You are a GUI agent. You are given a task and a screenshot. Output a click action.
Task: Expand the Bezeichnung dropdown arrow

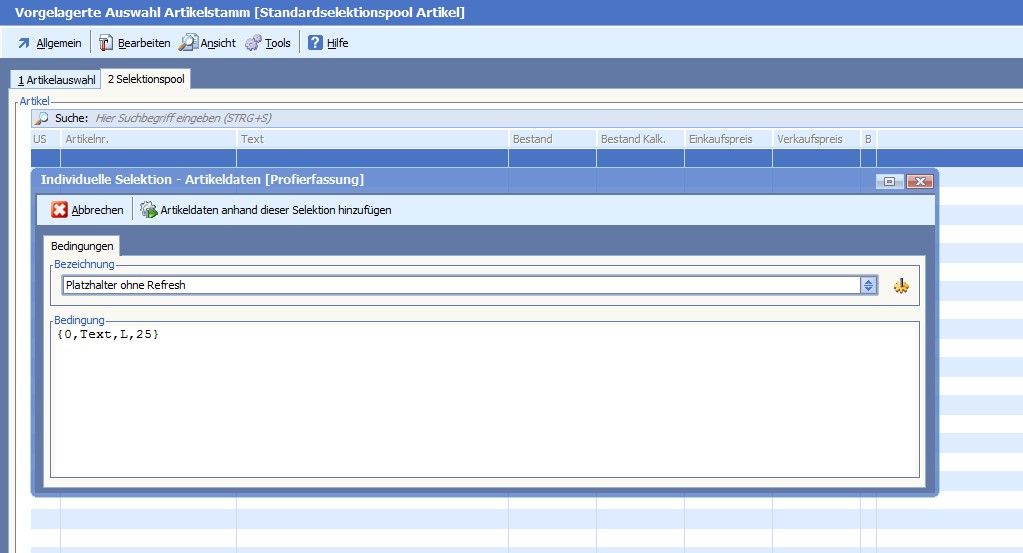click(869, 286)
